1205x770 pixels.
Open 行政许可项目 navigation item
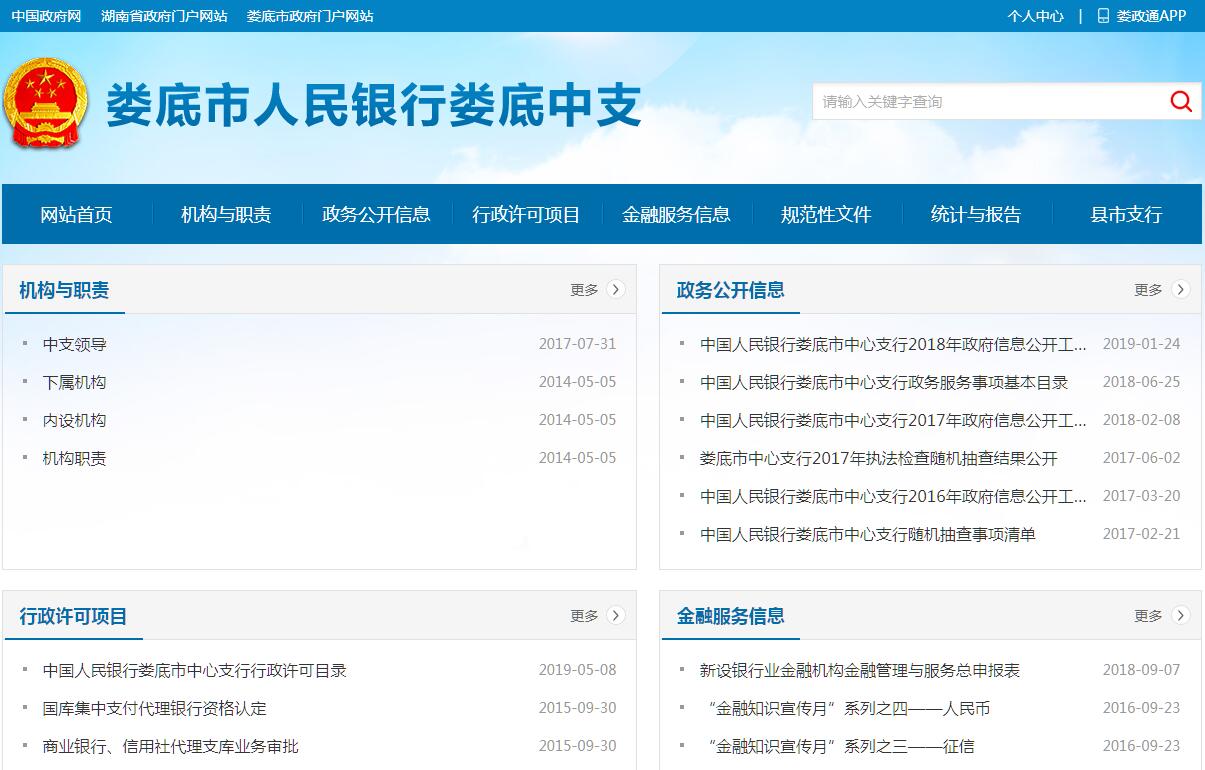coord(526,214)
